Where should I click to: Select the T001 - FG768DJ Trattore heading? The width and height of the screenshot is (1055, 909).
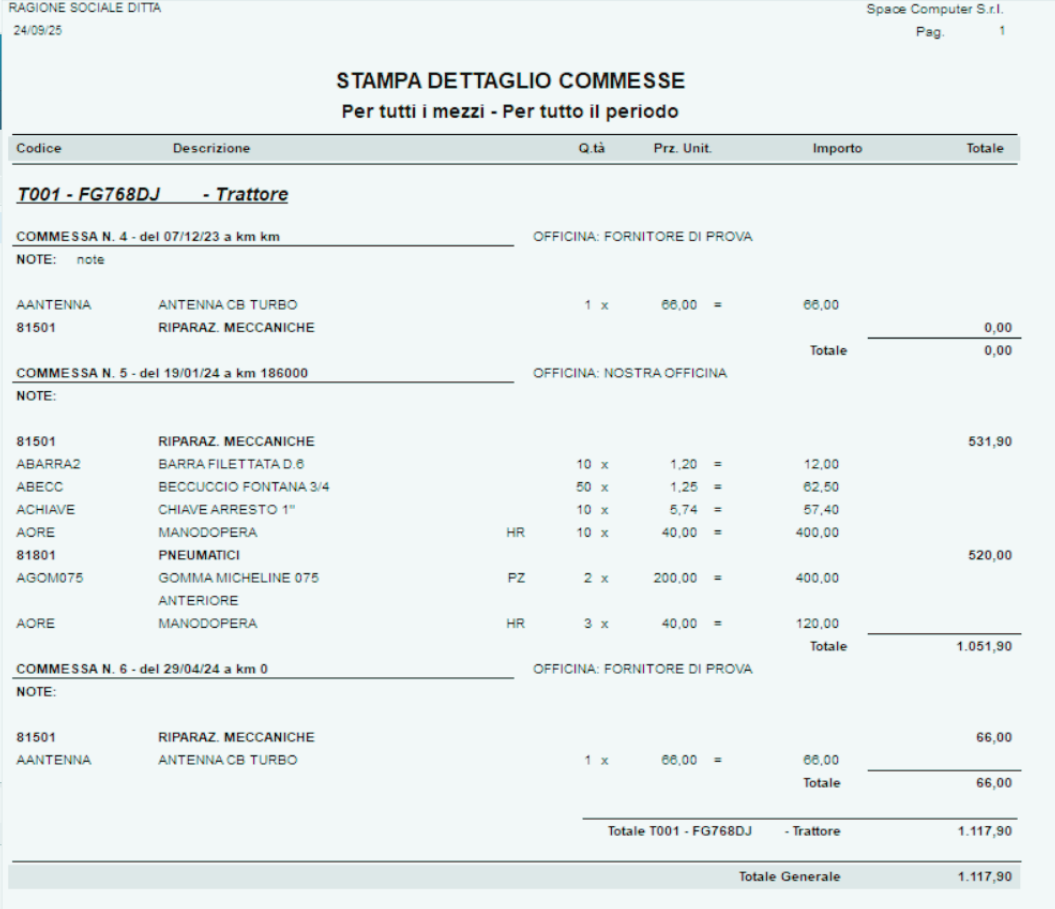pos(152,194)
